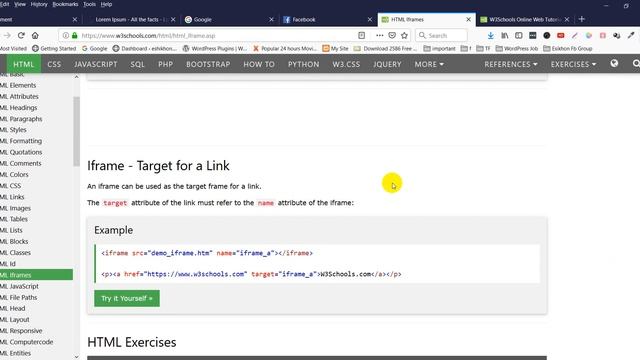Click the HTML navbar item
This screenshot has width=640, height=360.
[24, 64]
